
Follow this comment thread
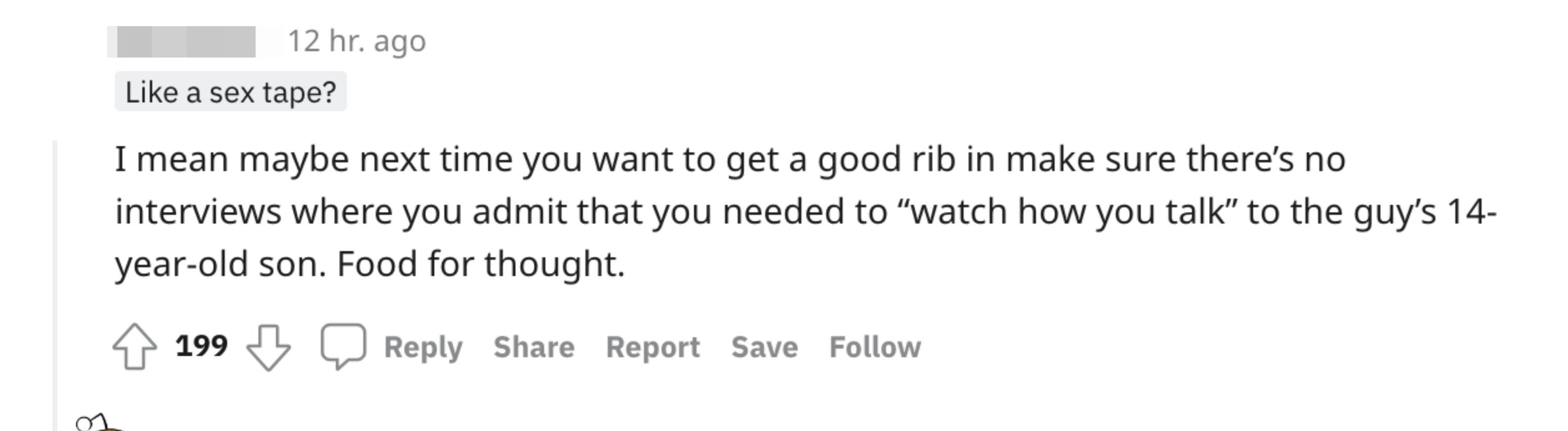click(875, 347)
